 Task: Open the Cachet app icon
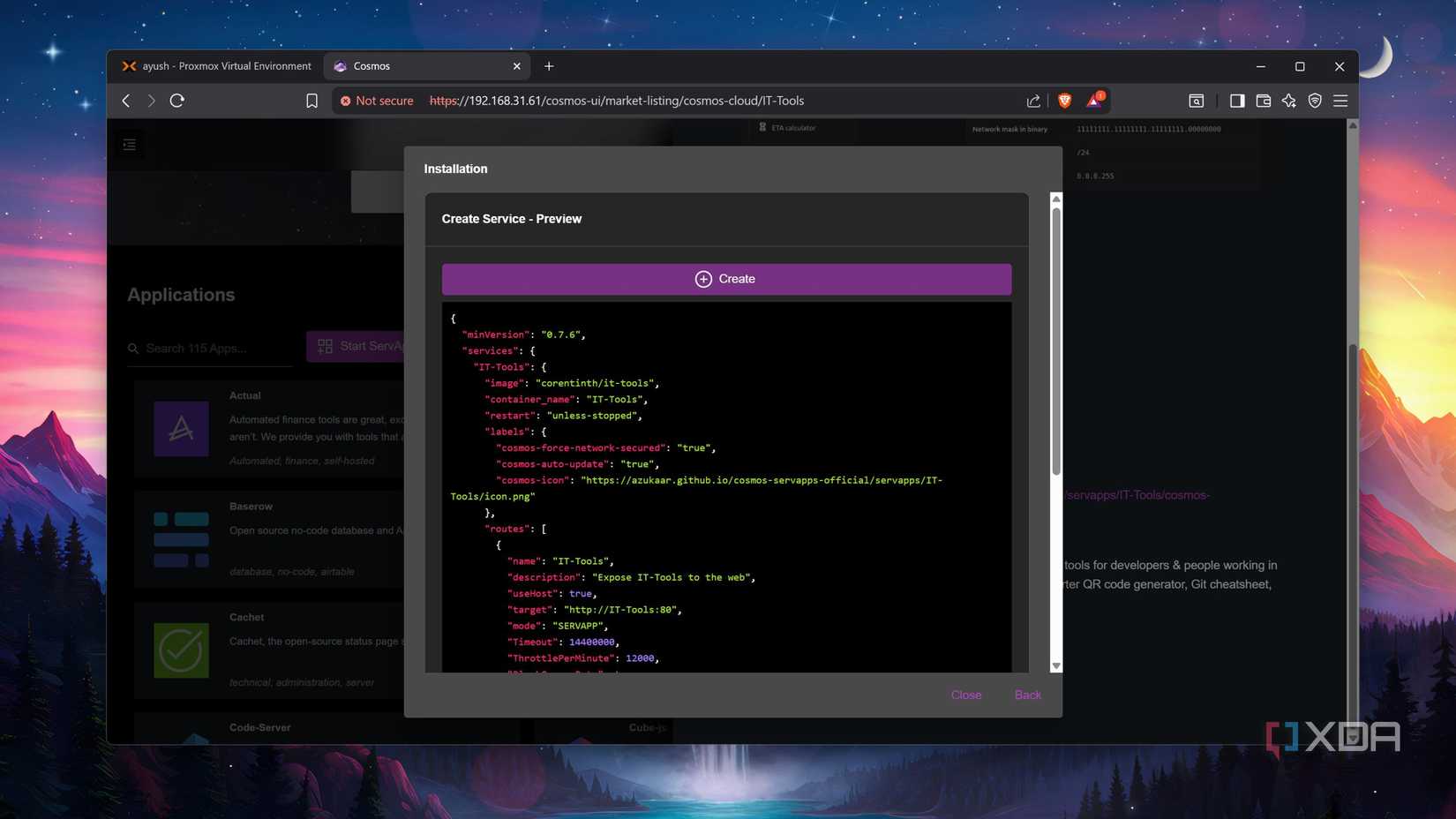(x=181, y=650)
